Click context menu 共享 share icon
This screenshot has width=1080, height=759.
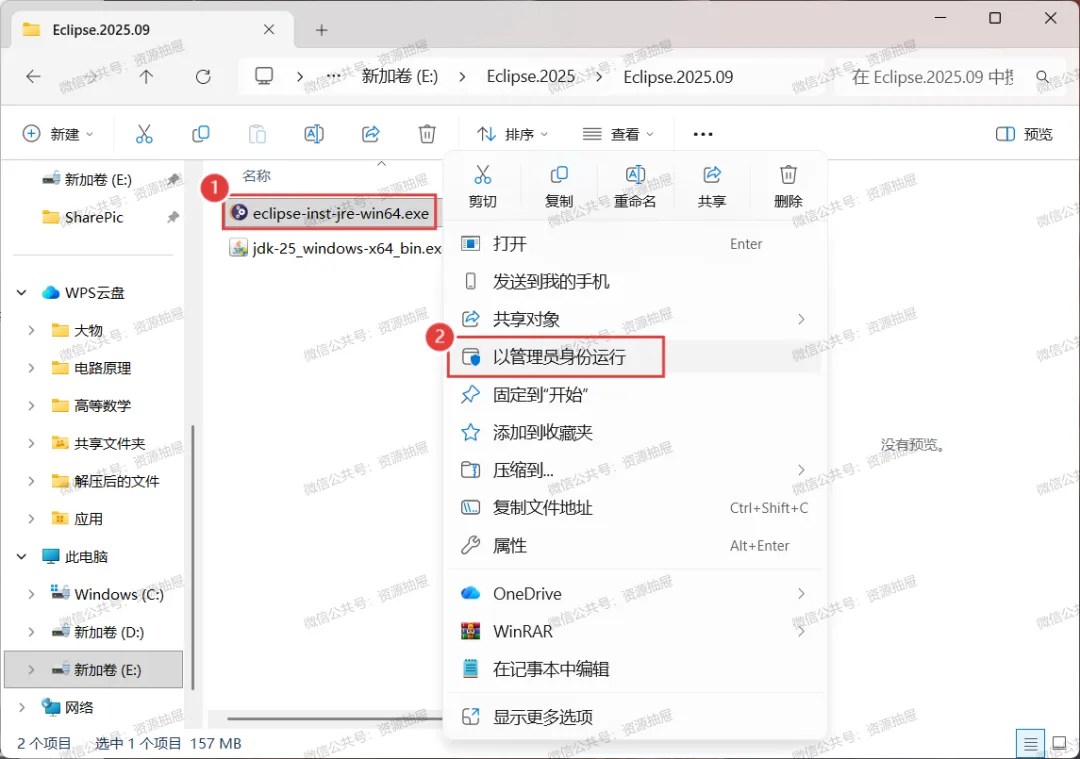click(712, 175)
